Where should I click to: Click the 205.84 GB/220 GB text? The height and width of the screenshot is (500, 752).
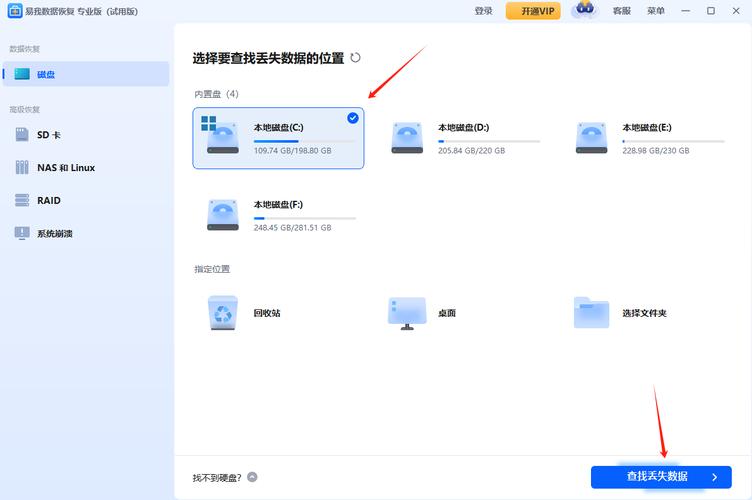tap(471, 151)
